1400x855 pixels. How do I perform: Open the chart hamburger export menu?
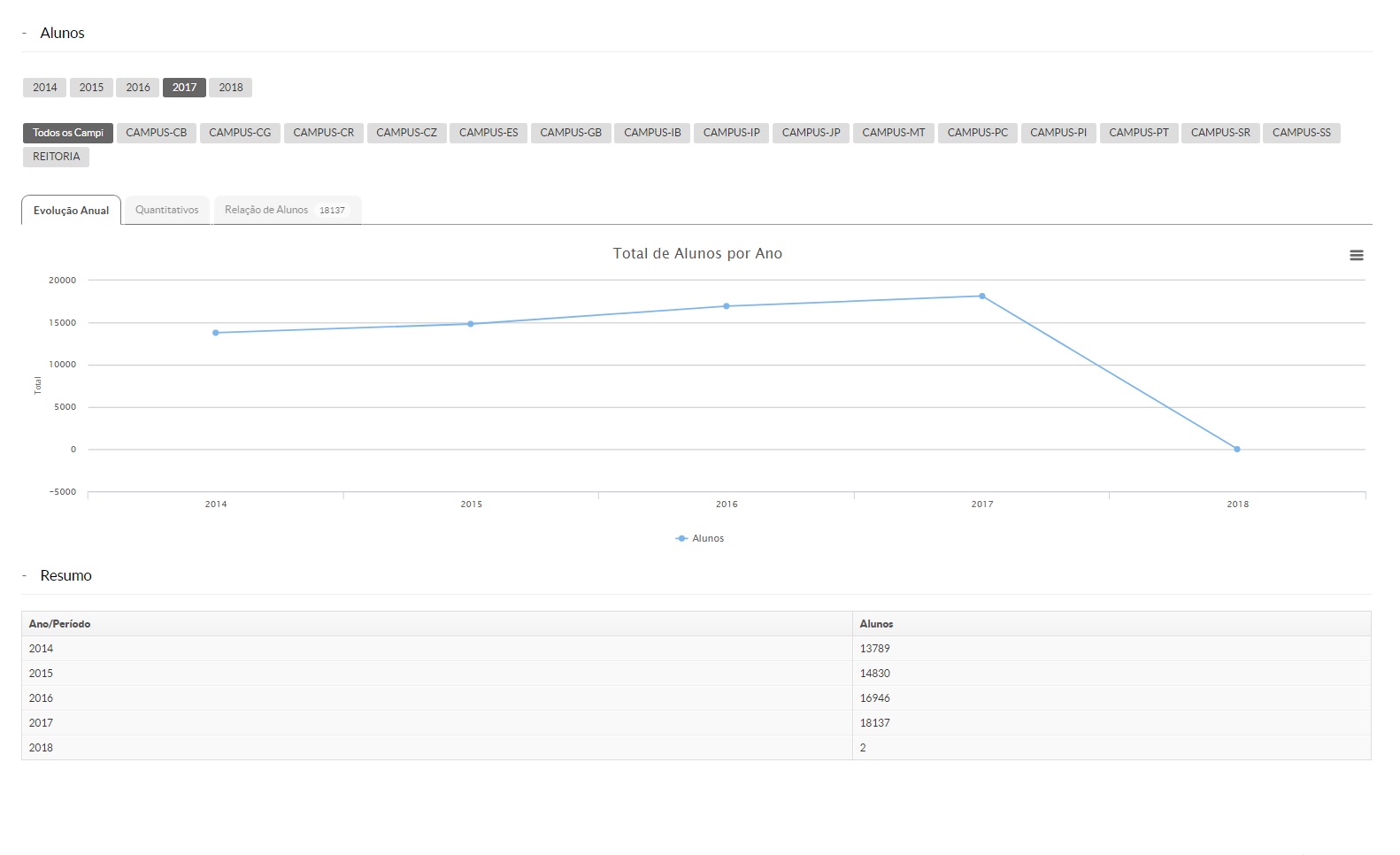[x=1356, y=255]
